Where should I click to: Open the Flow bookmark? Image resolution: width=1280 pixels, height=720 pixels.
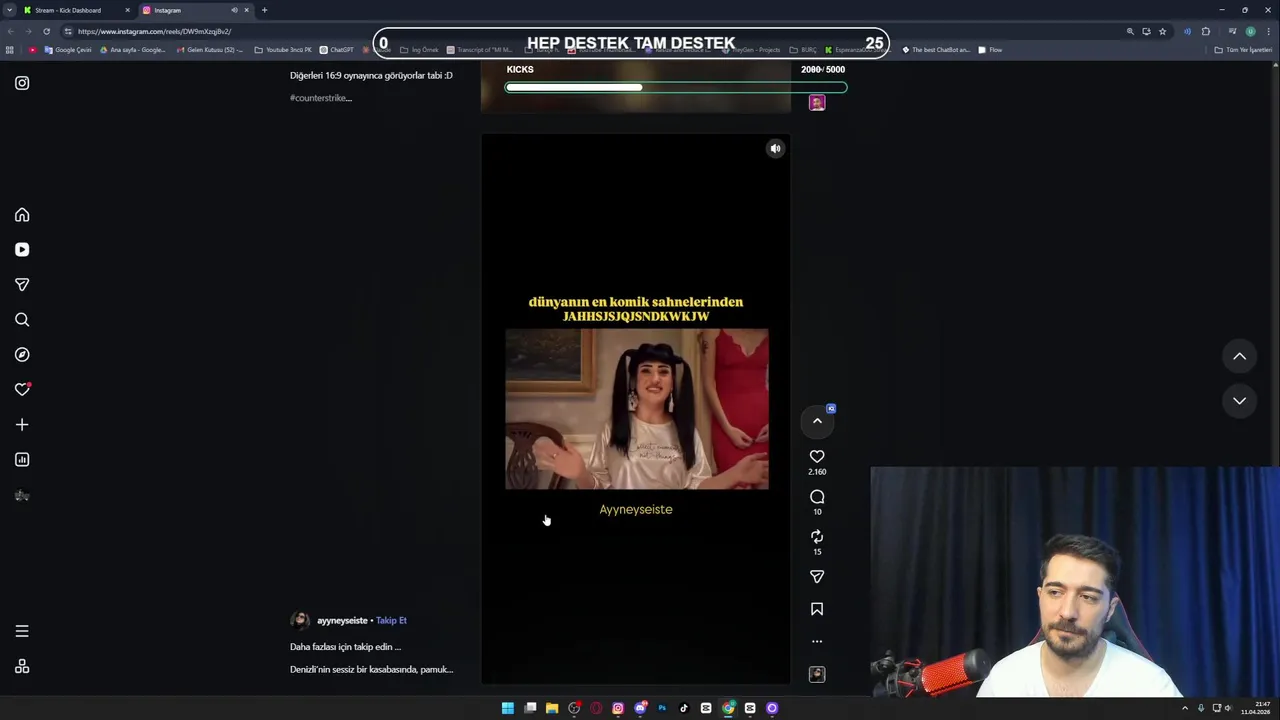pyautogui.click(x=990, y=50)
